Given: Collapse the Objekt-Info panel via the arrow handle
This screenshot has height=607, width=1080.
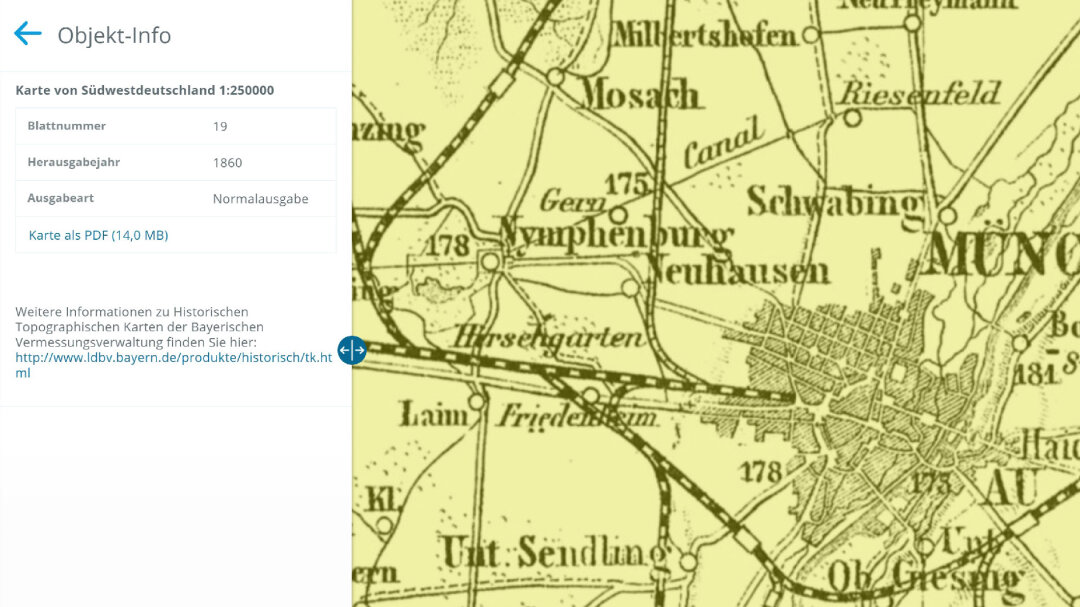Looking at the screenshot, I should (x=351, y=350).
